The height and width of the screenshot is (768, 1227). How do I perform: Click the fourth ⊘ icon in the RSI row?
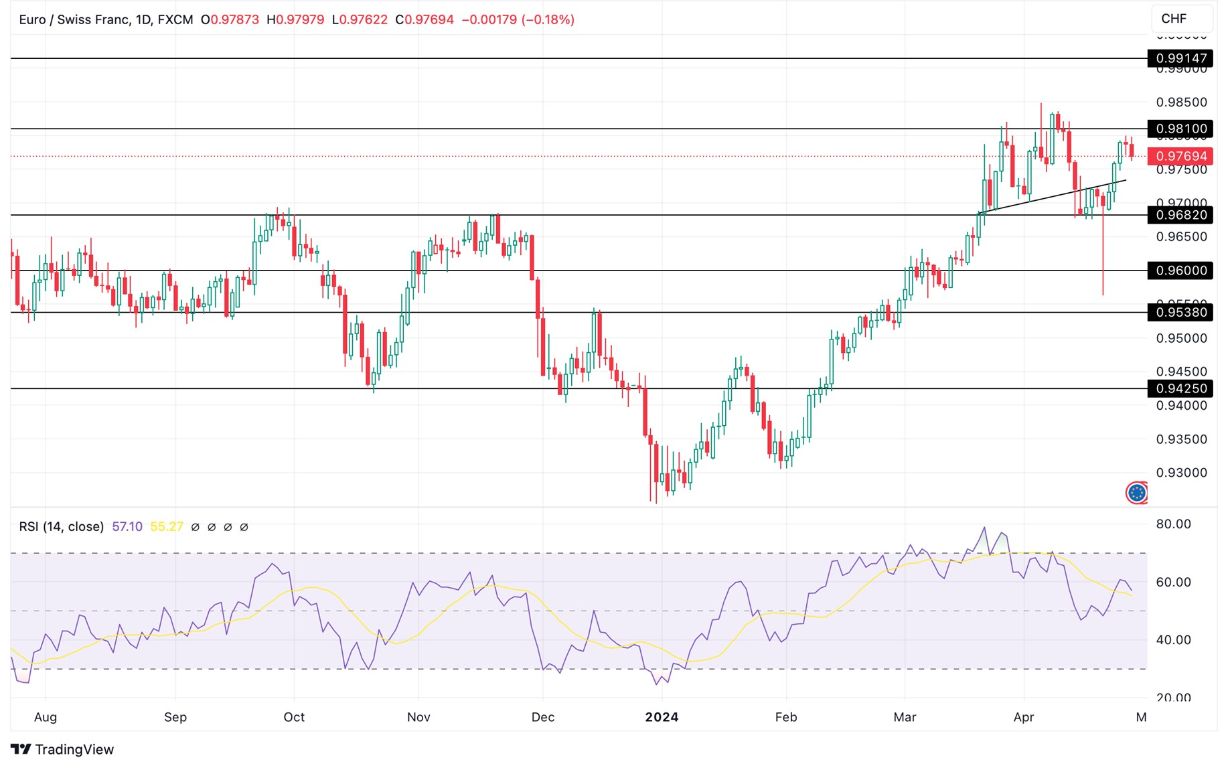tap(243, 527)
